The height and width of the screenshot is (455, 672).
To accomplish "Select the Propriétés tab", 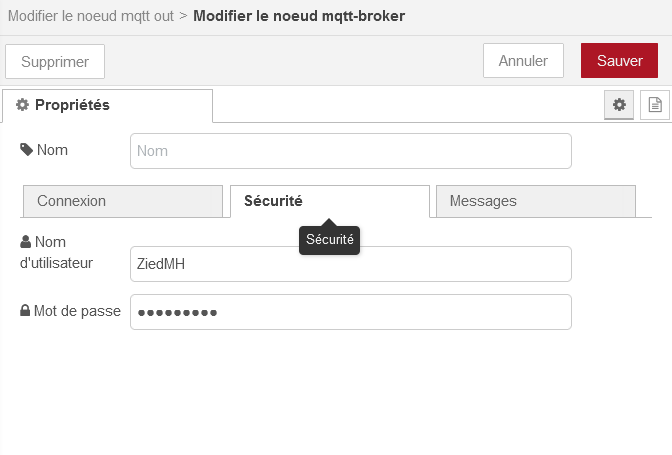I will pos(107,105).
